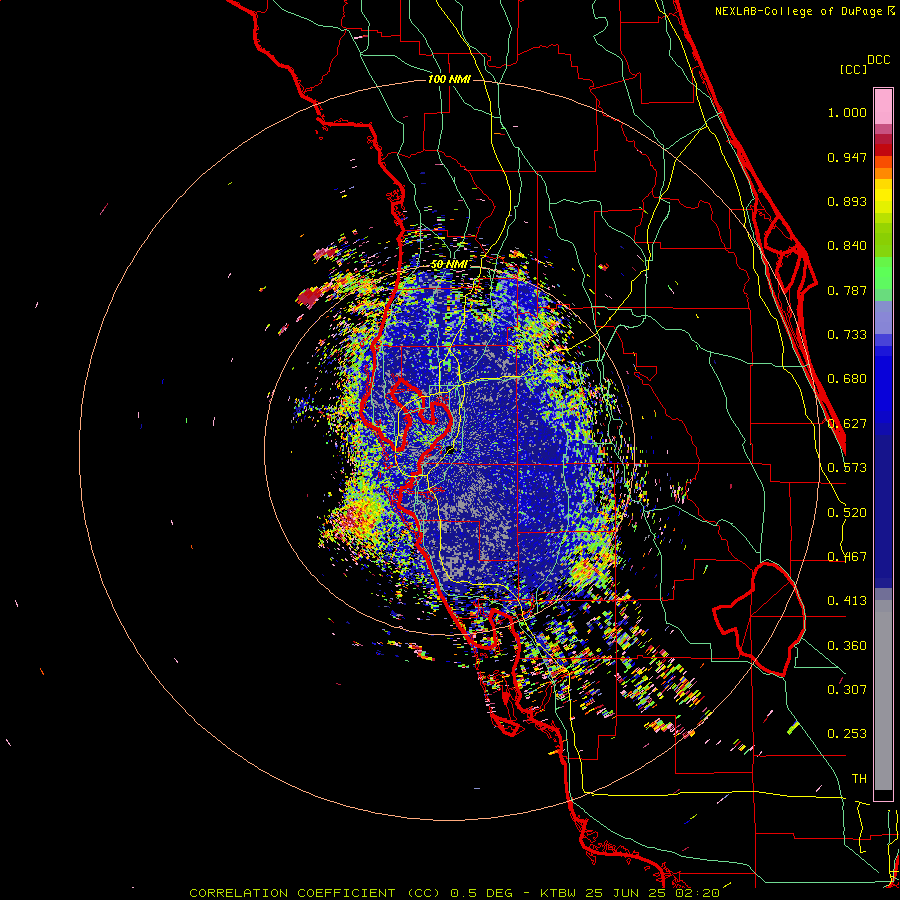The image size is (900, 900).
Task: Select the 0.893 scale value
Action: point(847,201)
